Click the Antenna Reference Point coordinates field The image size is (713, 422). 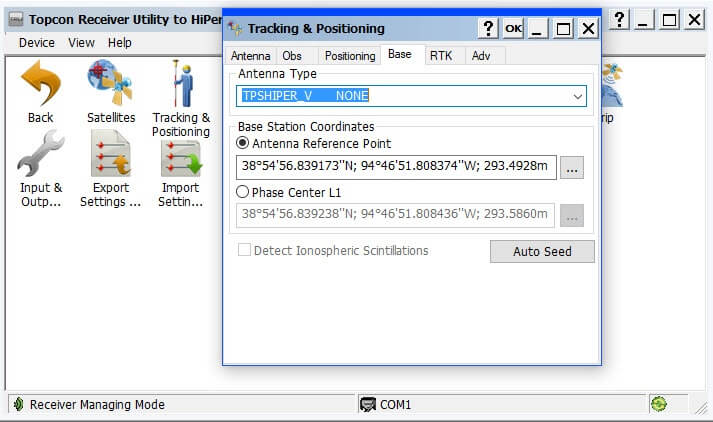click(395, 168)
